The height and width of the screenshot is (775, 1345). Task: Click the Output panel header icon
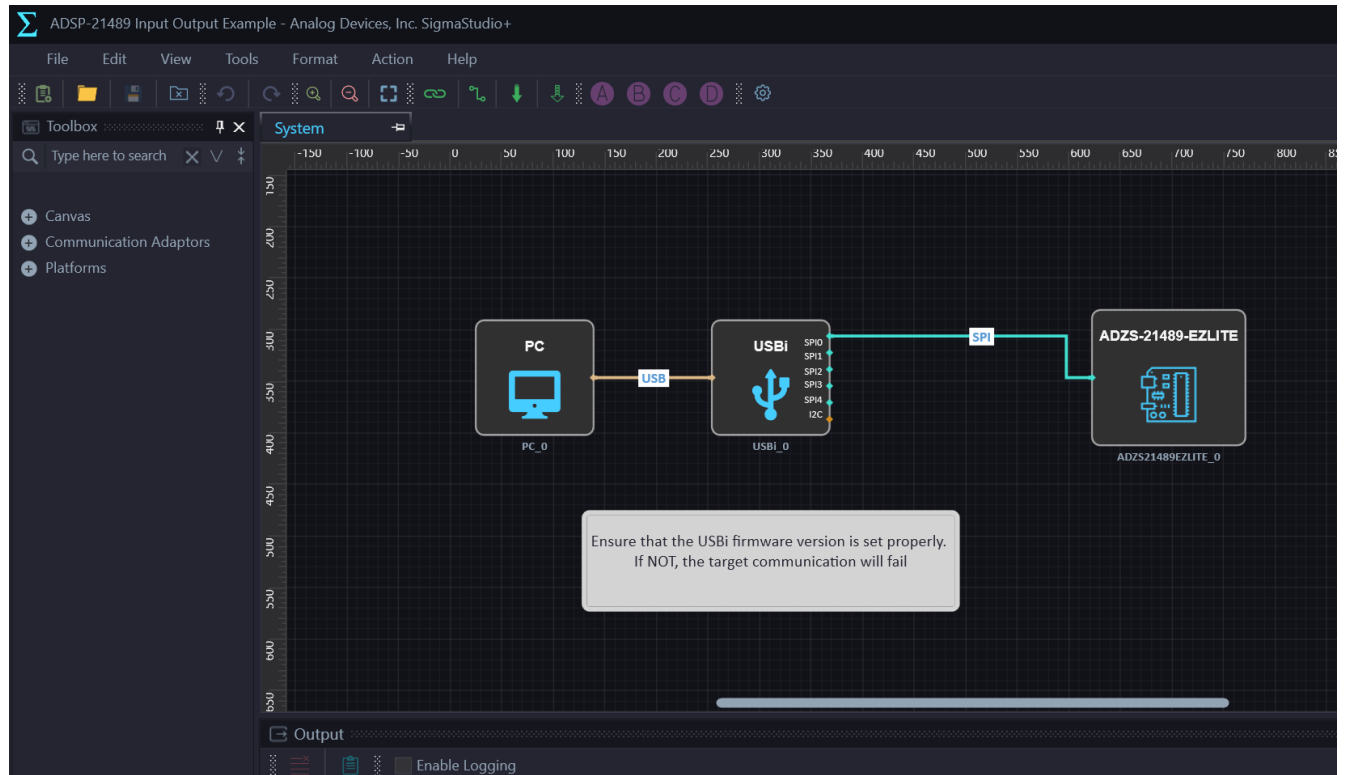coord(279,735)
